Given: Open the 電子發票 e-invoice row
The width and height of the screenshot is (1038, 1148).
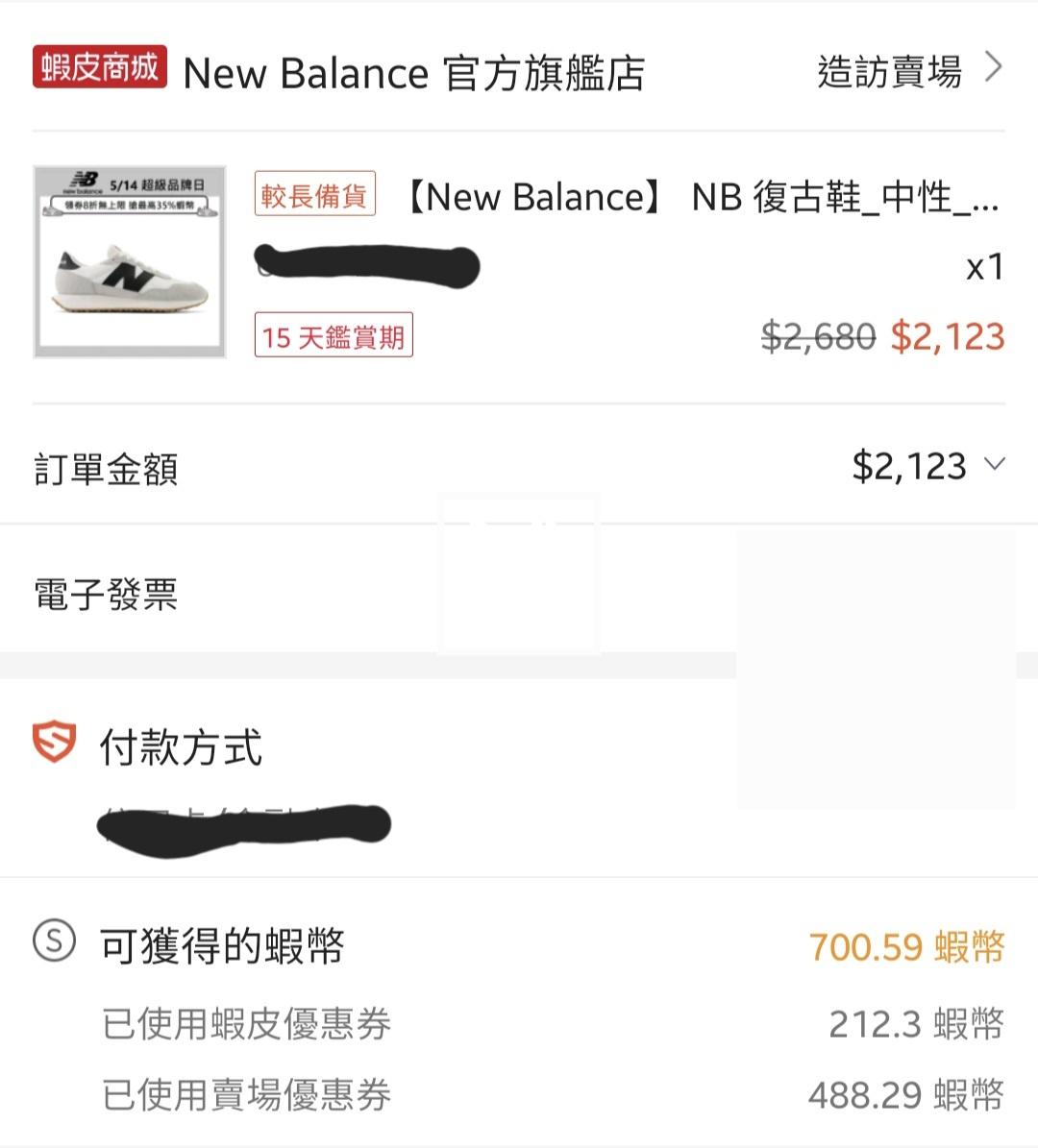Looking at the screenshot, I should tap(106, 594).
